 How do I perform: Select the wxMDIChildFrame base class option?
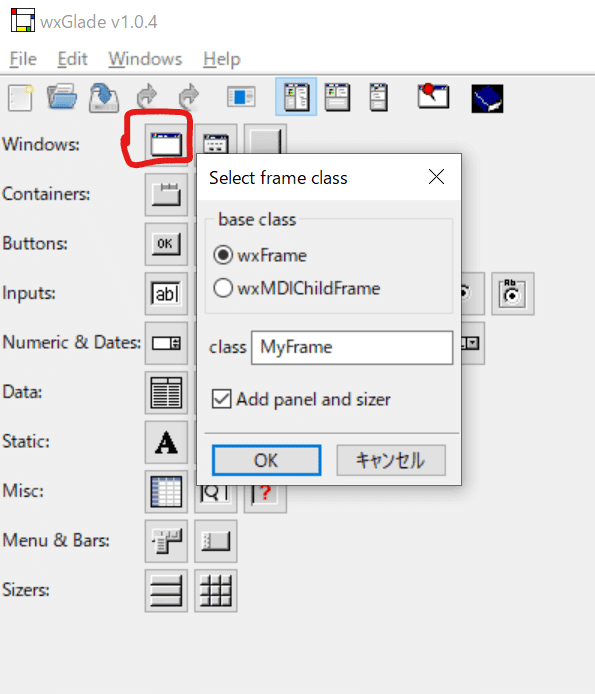[x=297, y=288]
